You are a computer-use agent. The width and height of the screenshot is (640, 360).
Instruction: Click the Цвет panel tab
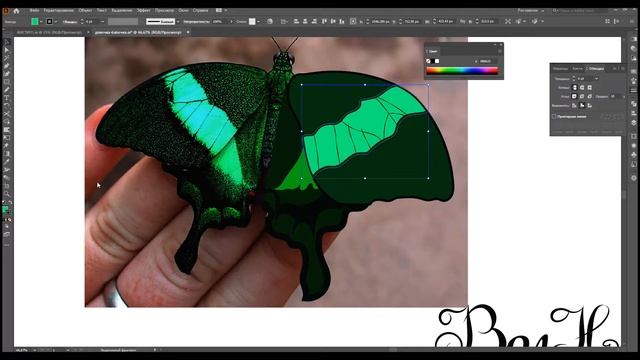click(x=433, y=51)
